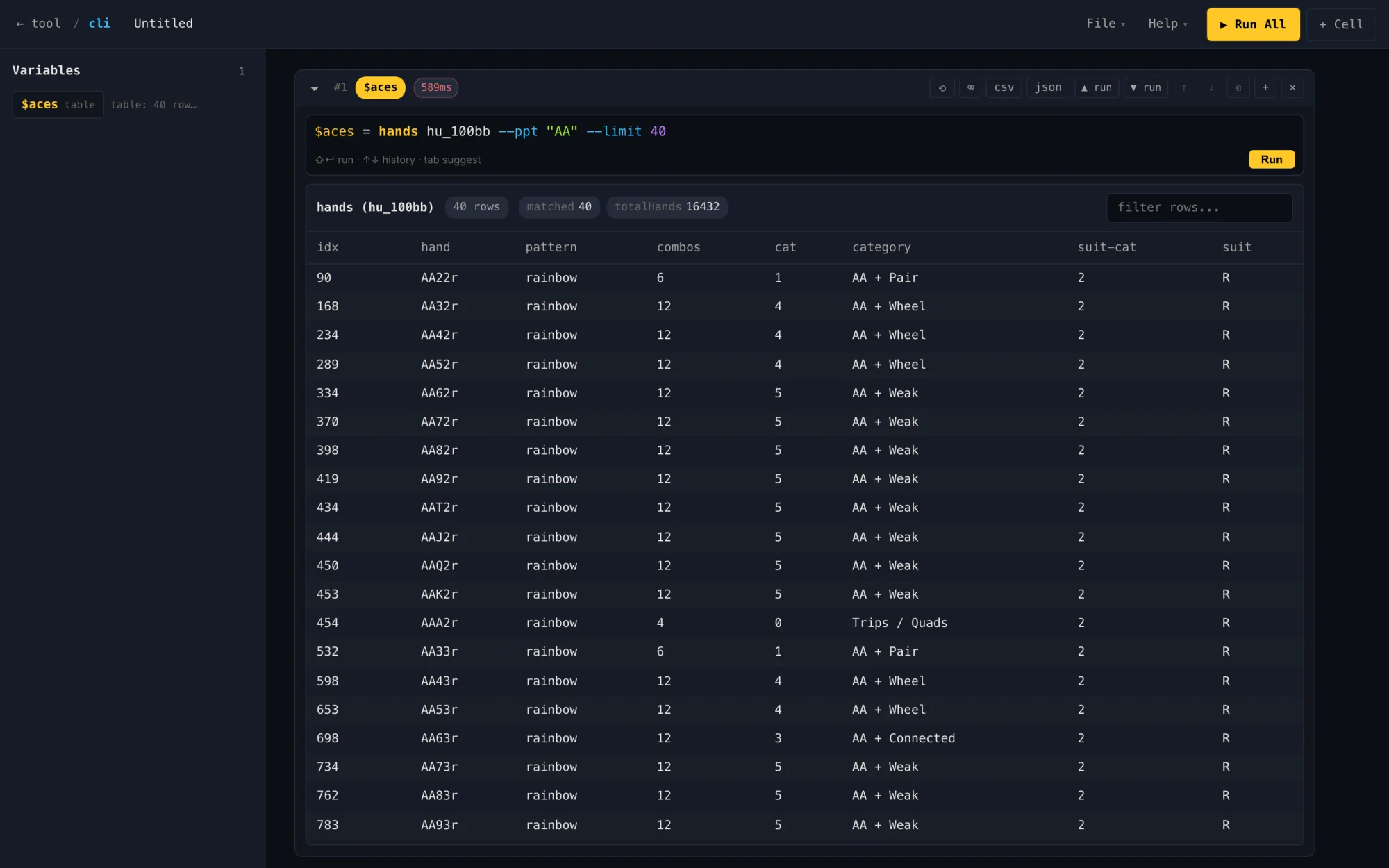This screenshot has height=868, width=1389.
Task: Collapse cell #1 using the disclosure triangle
Action: click(x=315, y=88)
